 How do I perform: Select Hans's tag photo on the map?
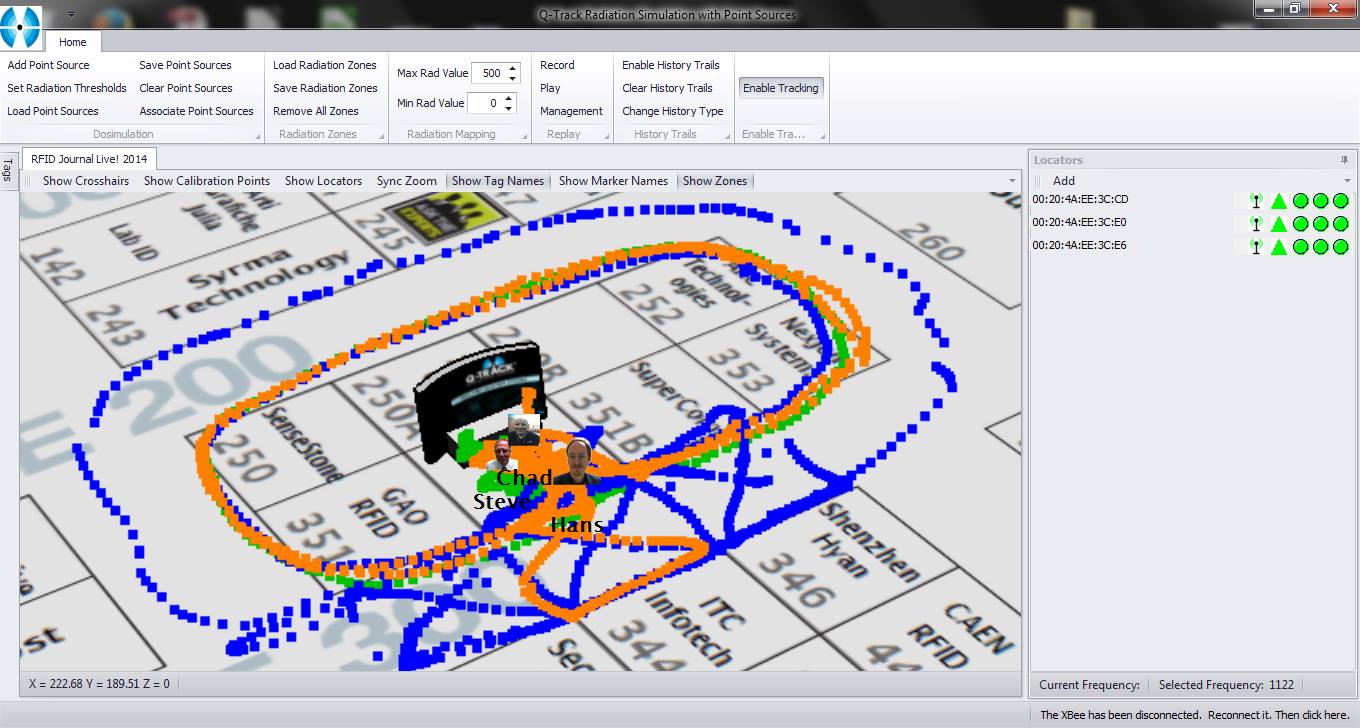[x=577, y=463]
